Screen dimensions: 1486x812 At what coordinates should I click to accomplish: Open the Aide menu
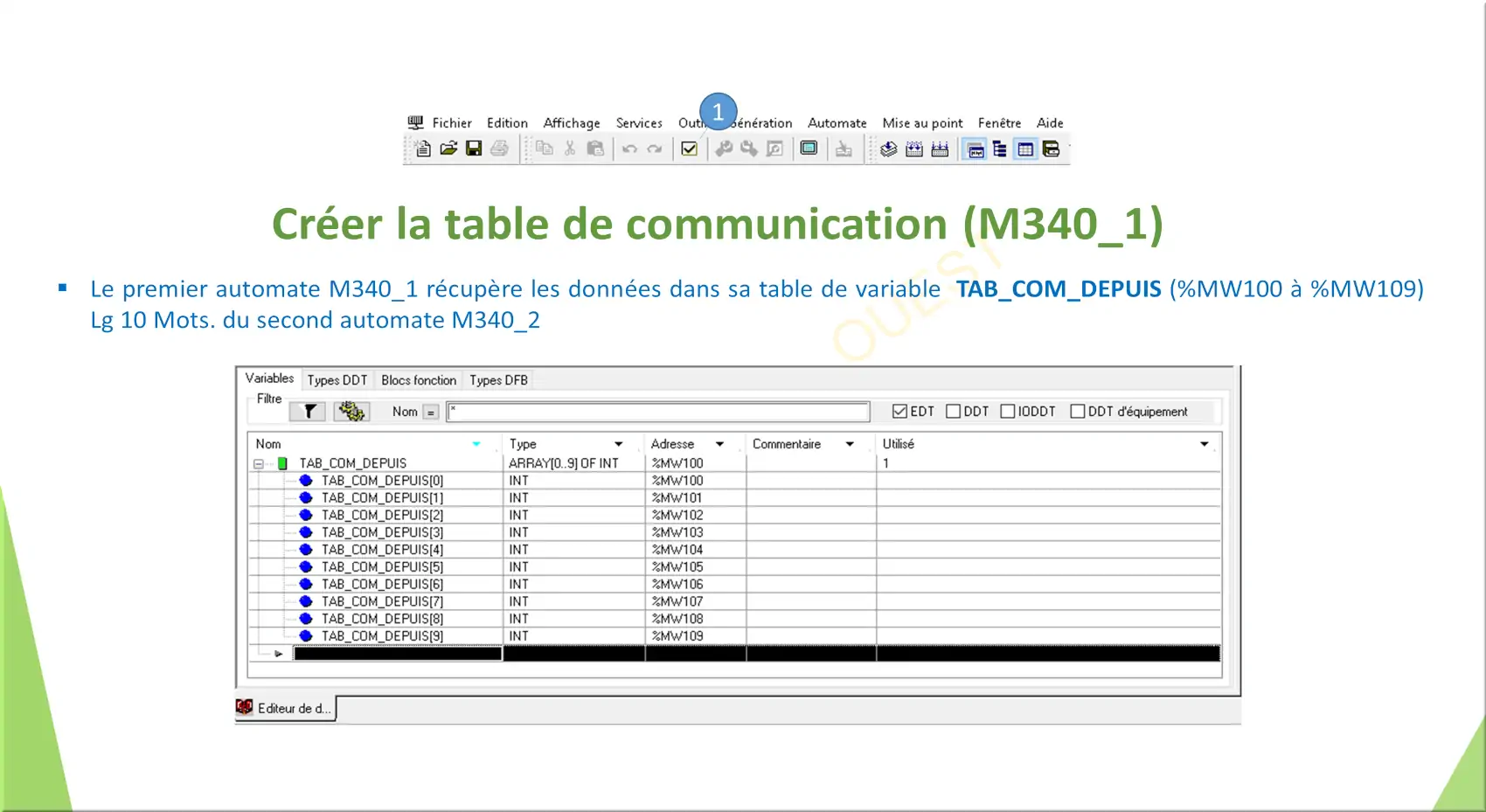(x=1050, y=123)
